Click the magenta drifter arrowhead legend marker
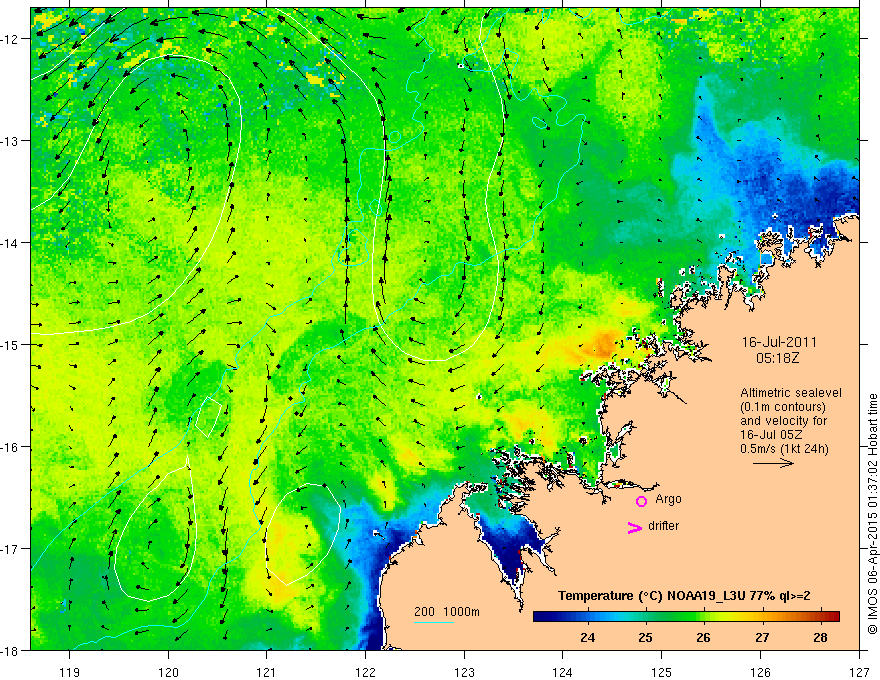880x680 pixels. coord(635,527)
